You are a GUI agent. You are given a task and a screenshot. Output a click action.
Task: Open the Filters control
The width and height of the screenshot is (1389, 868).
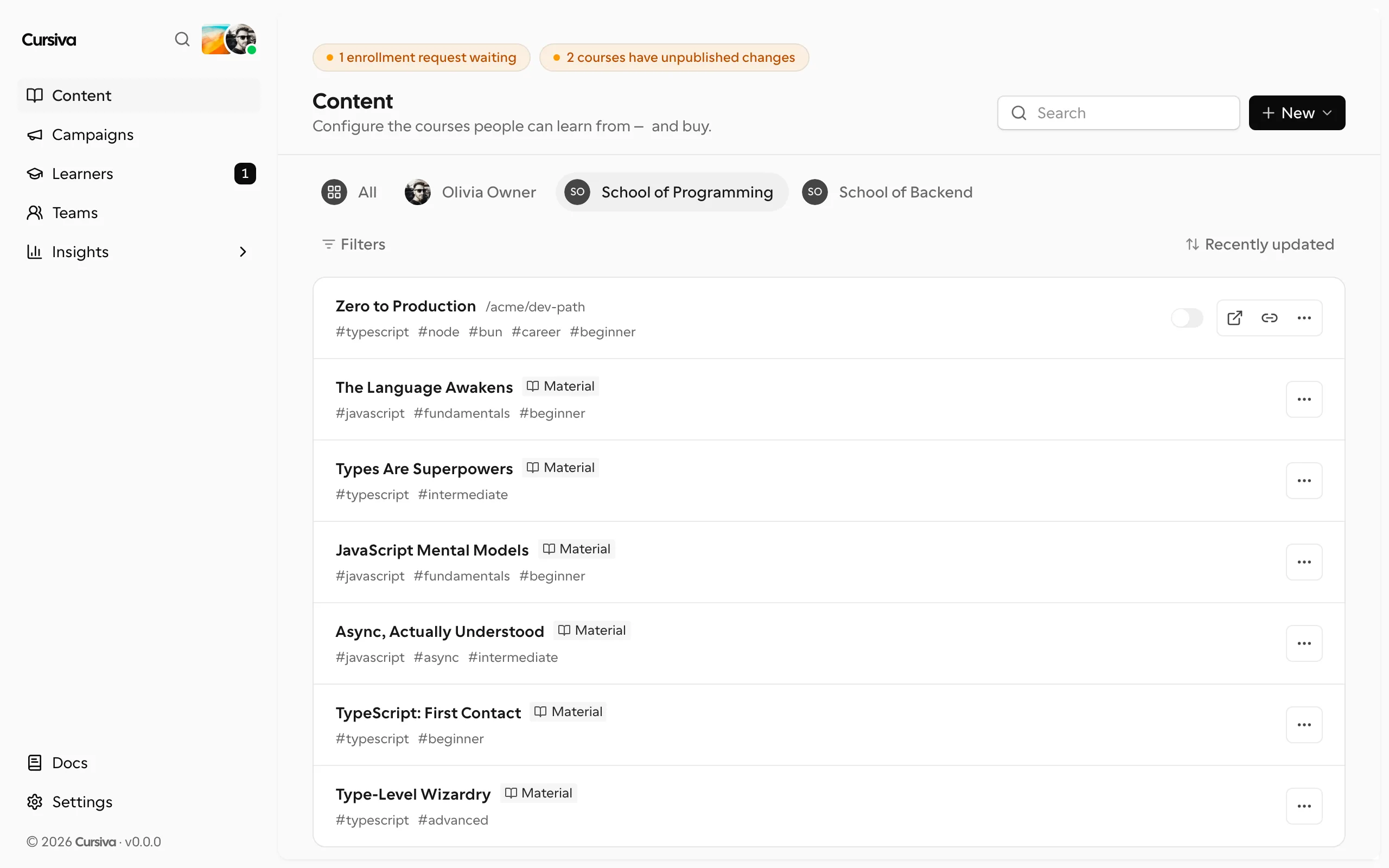pyautogui.click(x=354, y=245)
